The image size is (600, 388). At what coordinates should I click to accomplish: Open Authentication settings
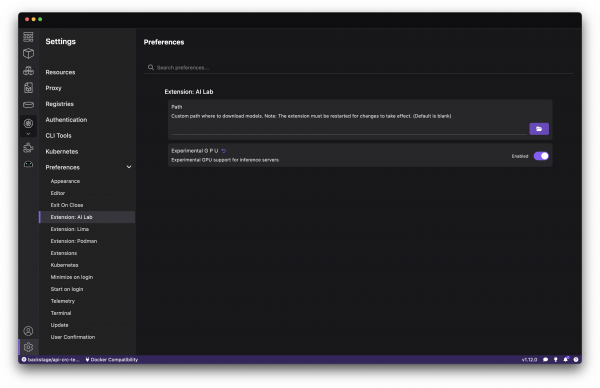point(66,120)
